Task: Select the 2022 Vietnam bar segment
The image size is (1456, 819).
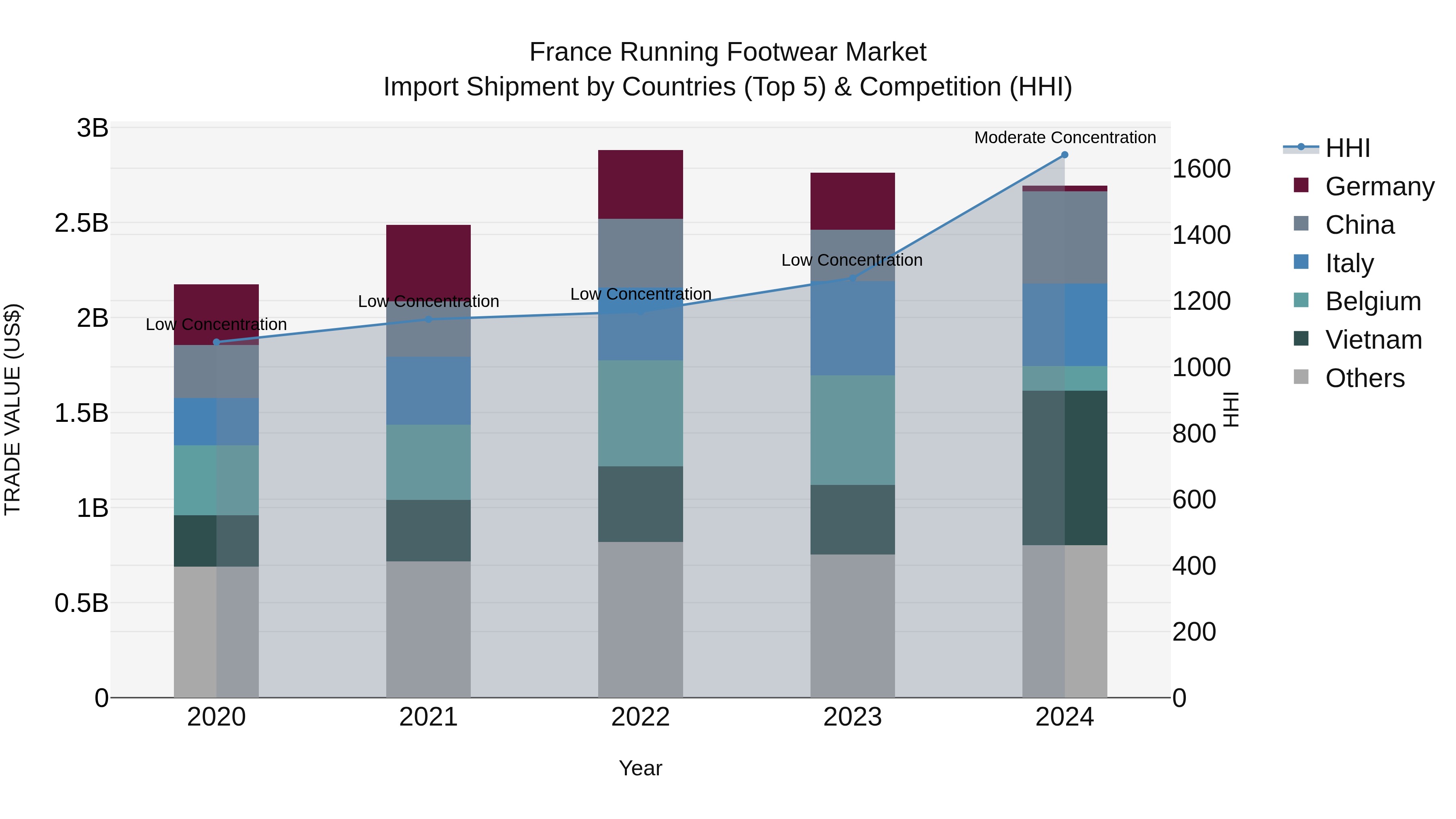Action: pyautogui.click(x=641, y=505)
